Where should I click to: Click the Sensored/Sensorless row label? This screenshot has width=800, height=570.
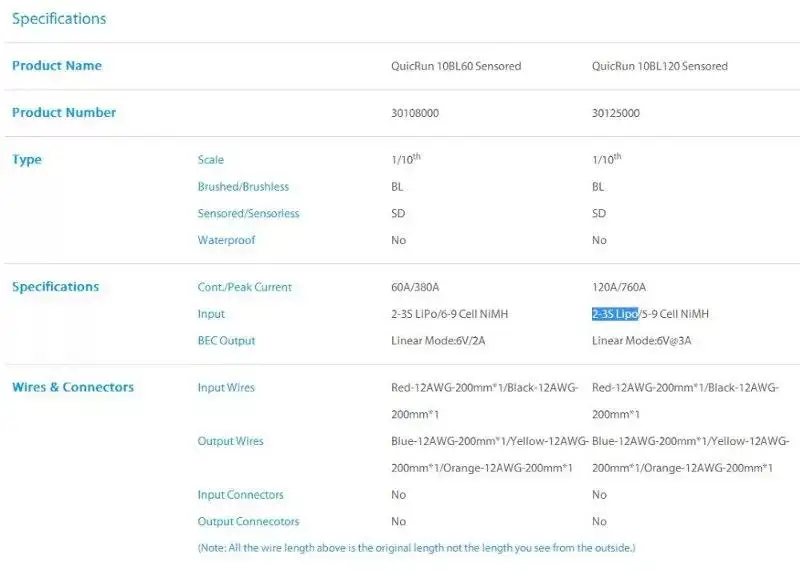[x=248, y=213]
